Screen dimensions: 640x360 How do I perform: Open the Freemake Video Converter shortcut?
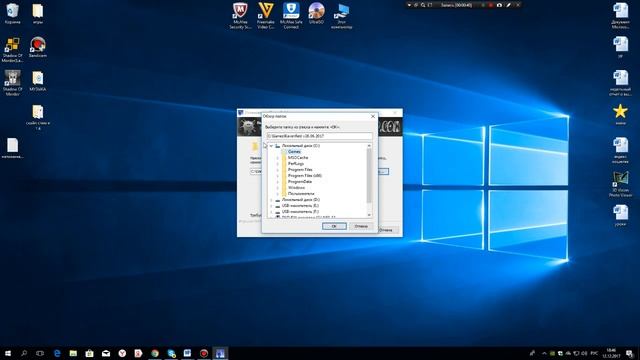click(x=266, y=16)
